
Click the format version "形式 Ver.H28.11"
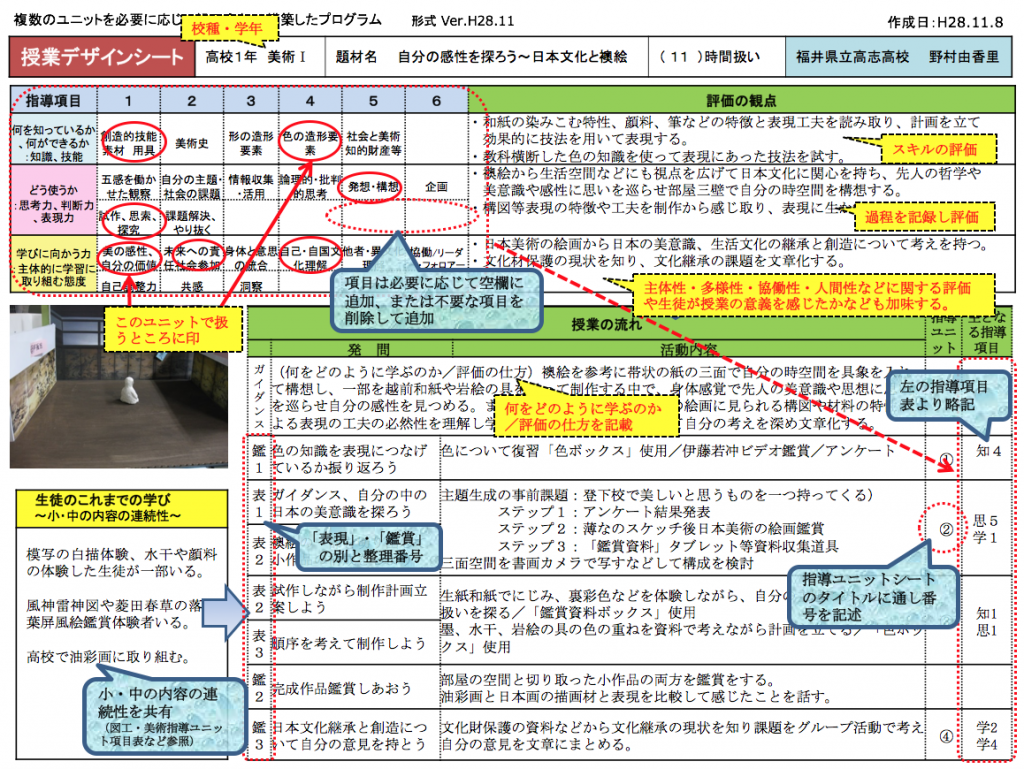pyautogui.click(x=462, y=21)
